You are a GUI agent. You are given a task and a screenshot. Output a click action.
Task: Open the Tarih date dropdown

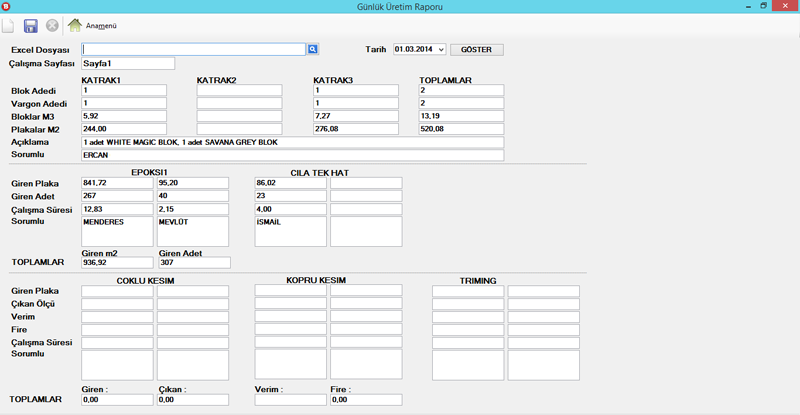click(x=438, y=49)
